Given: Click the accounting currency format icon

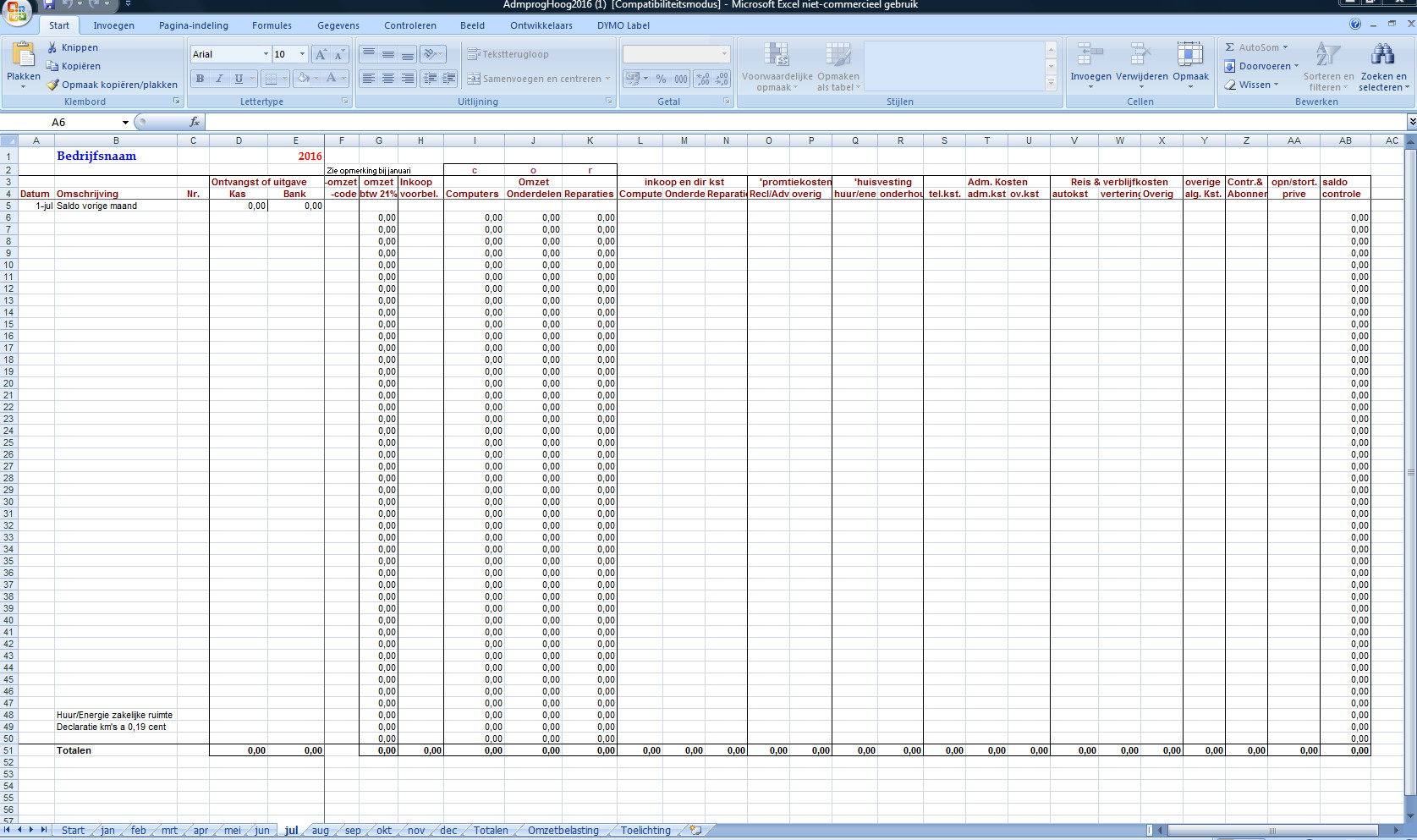Looking at the screenshot, I should (633, 79).
